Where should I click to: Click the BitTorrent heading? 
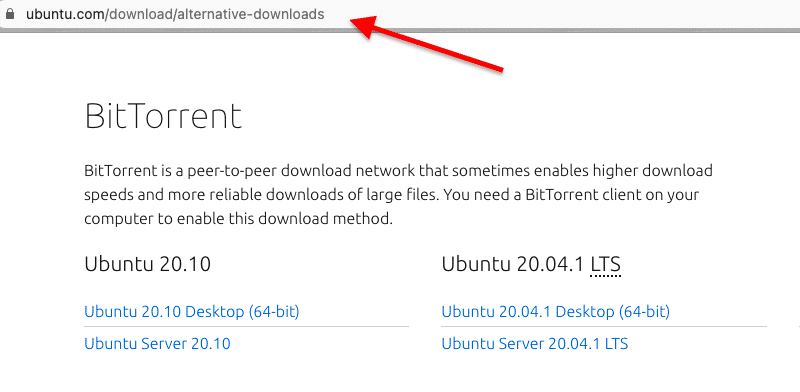tap(163, 116)
